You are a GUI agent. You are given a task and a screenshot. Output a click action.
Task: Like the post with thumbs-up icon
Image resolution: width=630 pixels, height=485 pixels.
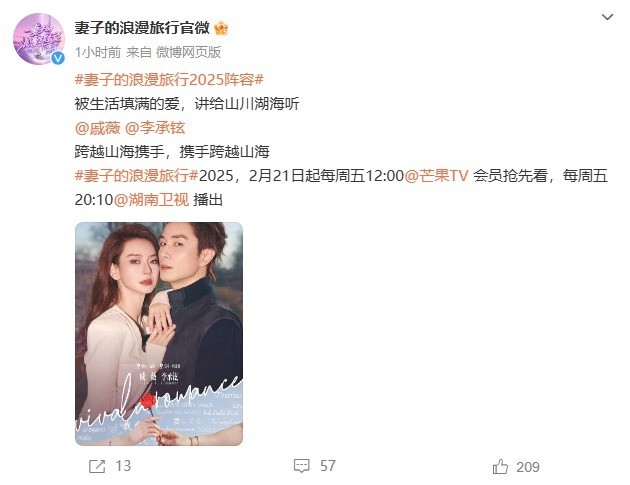tap(500, 467)
